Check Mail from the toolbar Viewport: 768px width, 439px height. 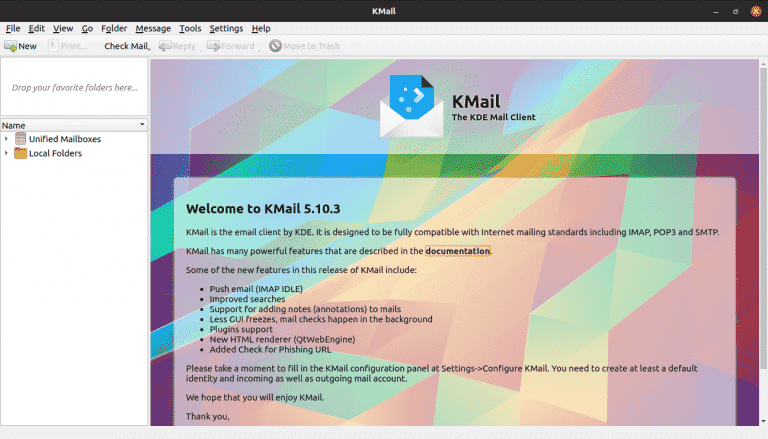[x=126, y=46]
